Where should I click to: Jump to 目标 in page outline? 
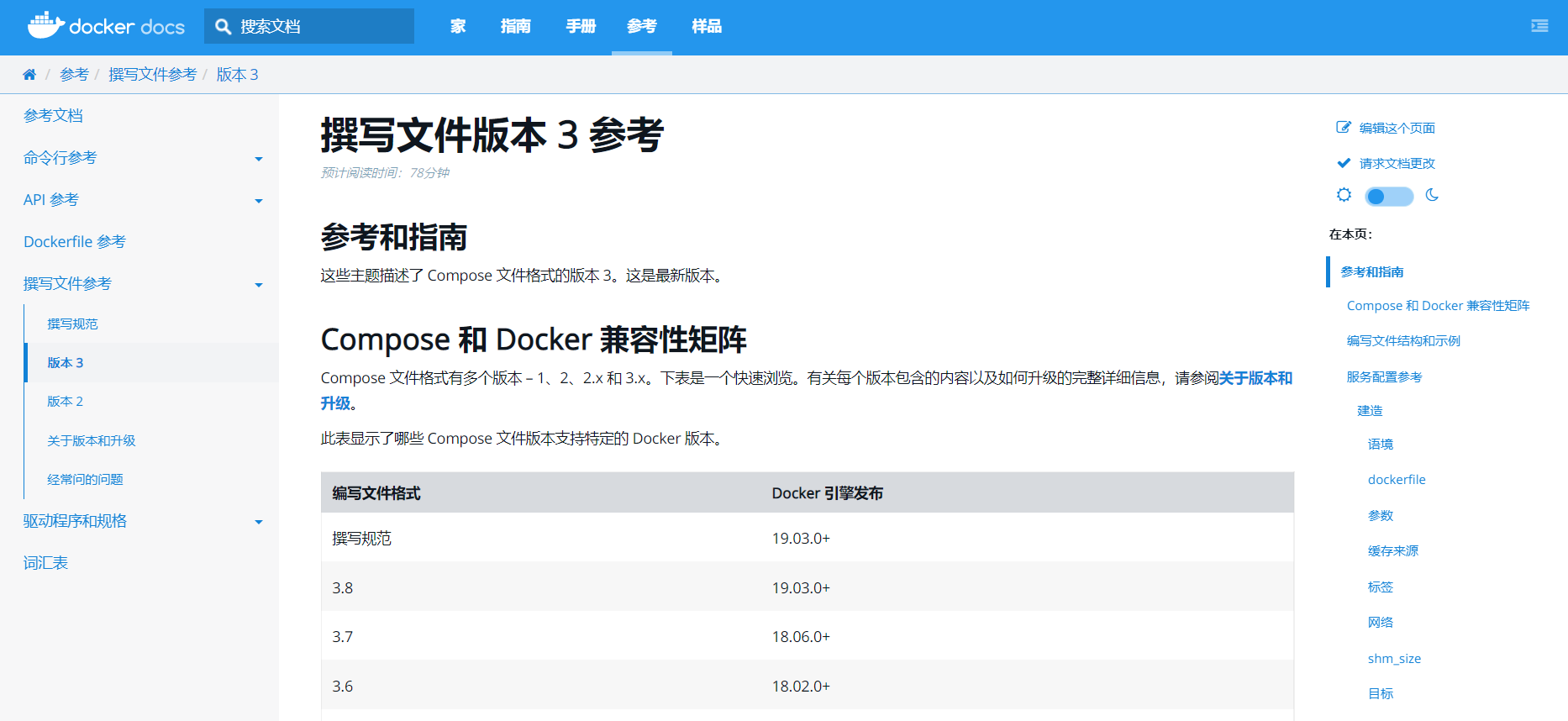1381,693
